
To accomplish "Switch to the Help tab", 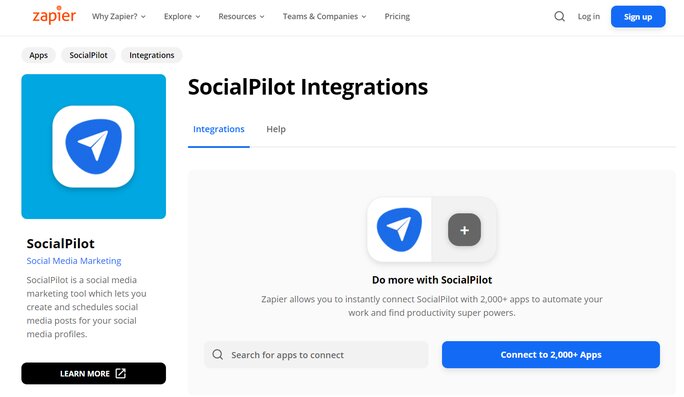I will [x=276, y=129].
